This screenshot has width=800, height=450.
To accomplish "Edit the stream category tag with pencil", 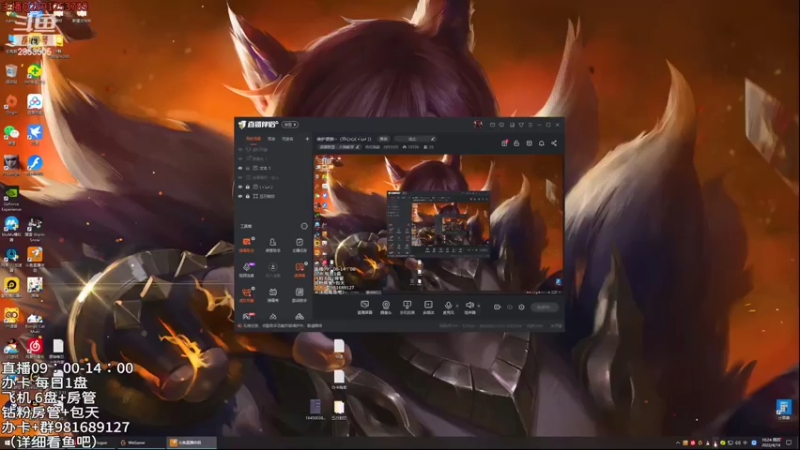I will [339, 147].
